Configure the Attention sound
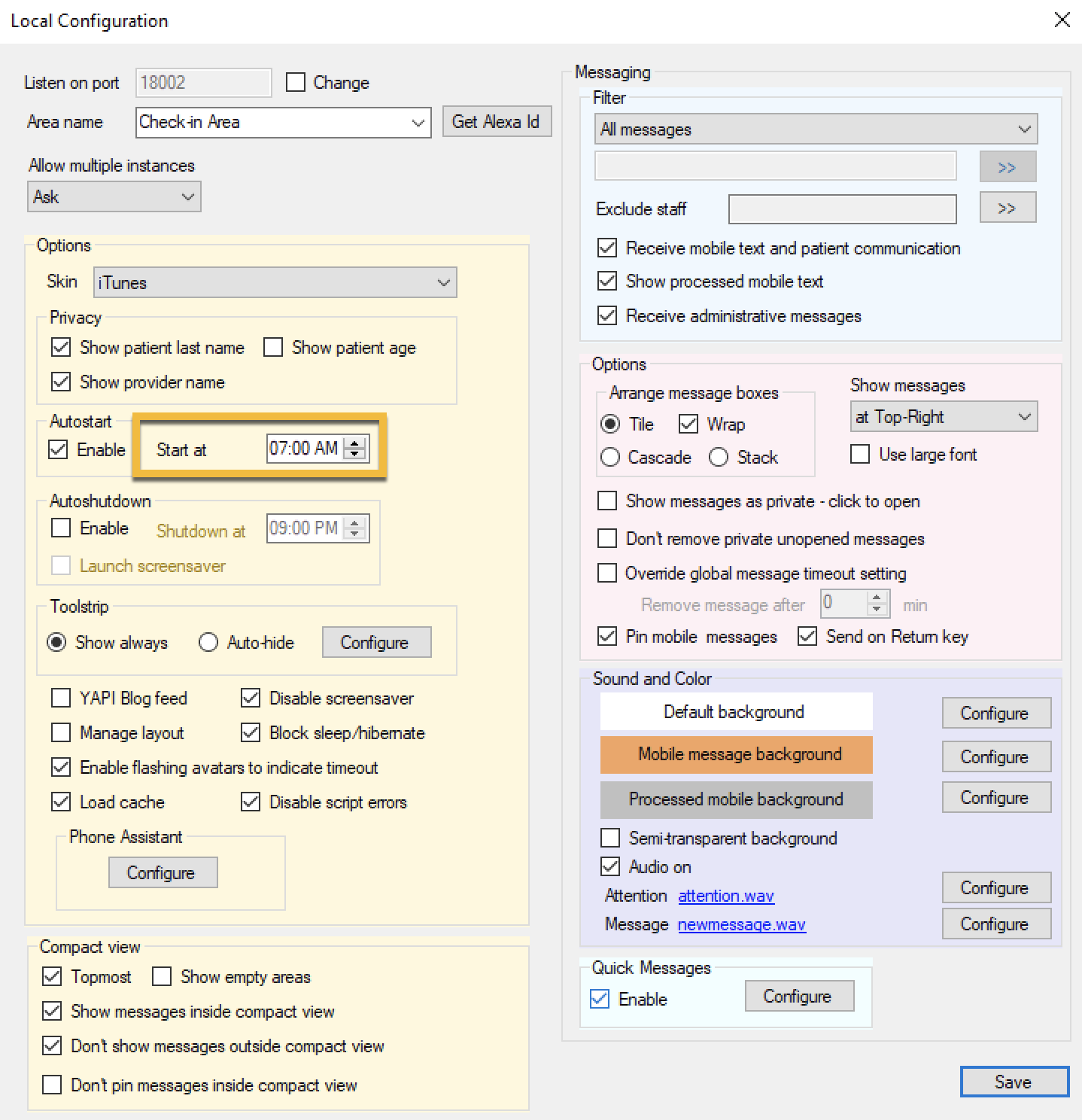Screen dimensions: 1082x1120 997,887
